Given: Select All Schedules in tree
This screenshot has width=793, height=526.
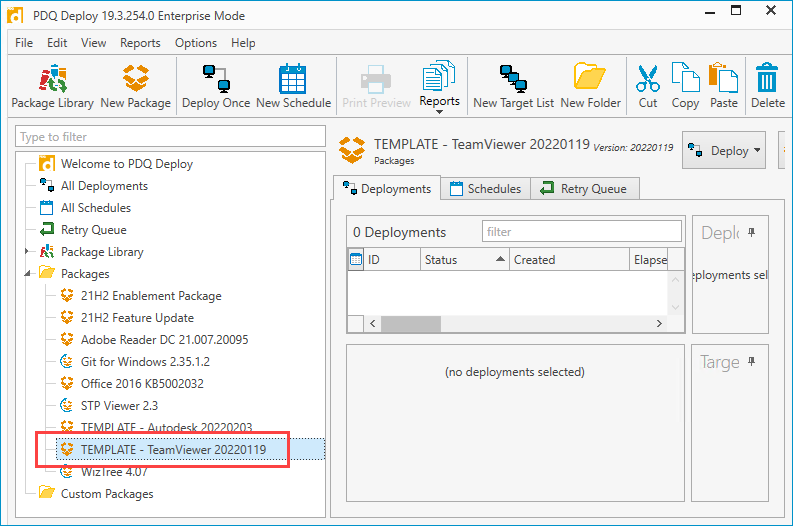Looking at the screenshot, I should [96, 208].
